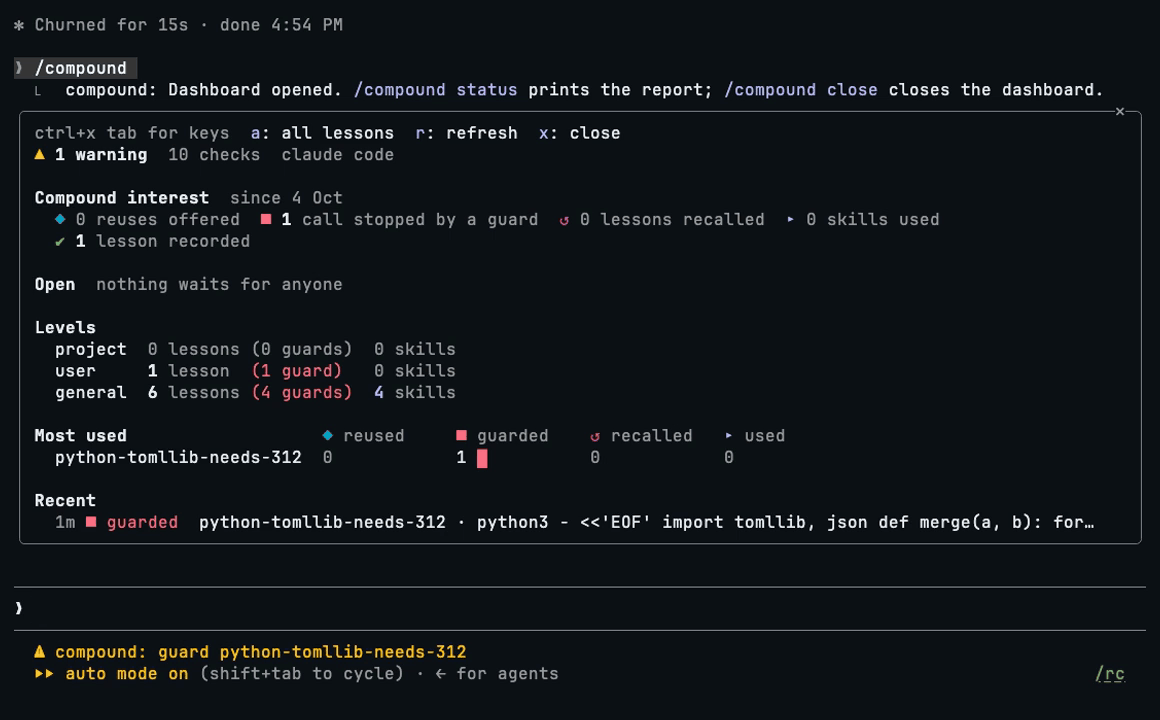This screenshot has height=720, width=1160.
Task: Open the '/compound close' command link
Action: (800, 90)
